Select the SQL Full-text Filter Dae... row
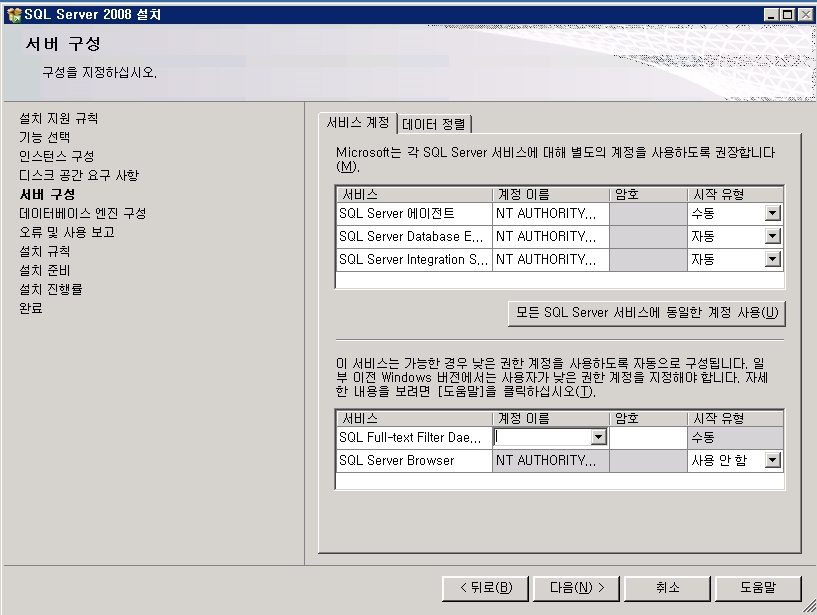The image size is (817, 615). [x=414, y=437]
